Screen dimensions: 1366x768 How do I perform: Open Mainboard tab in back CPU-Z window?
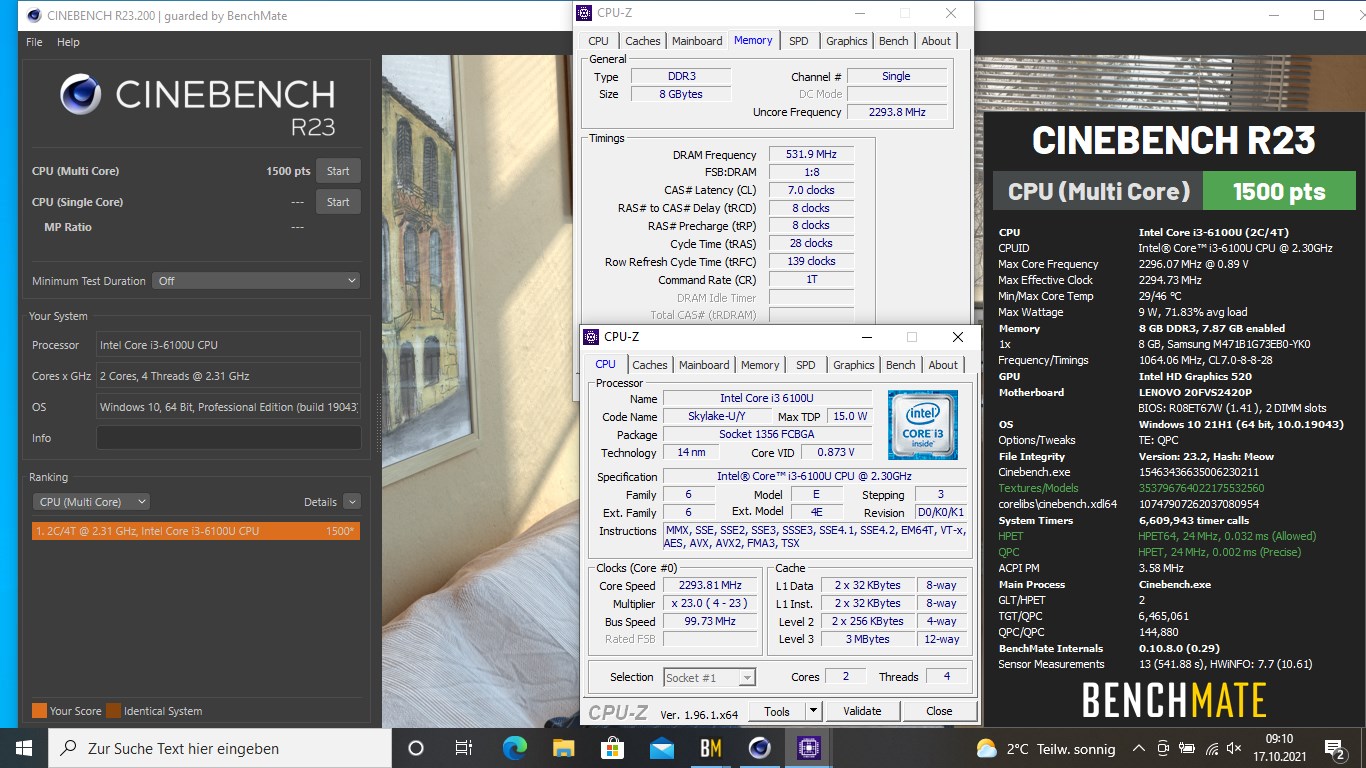697,41
